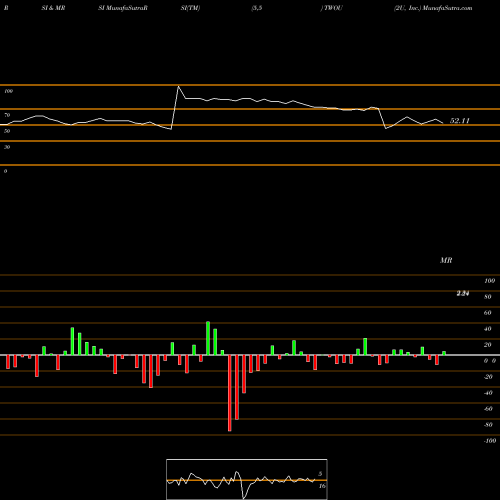
Task: Open the mini overview chart thumbnail
Action: (247, 479)
